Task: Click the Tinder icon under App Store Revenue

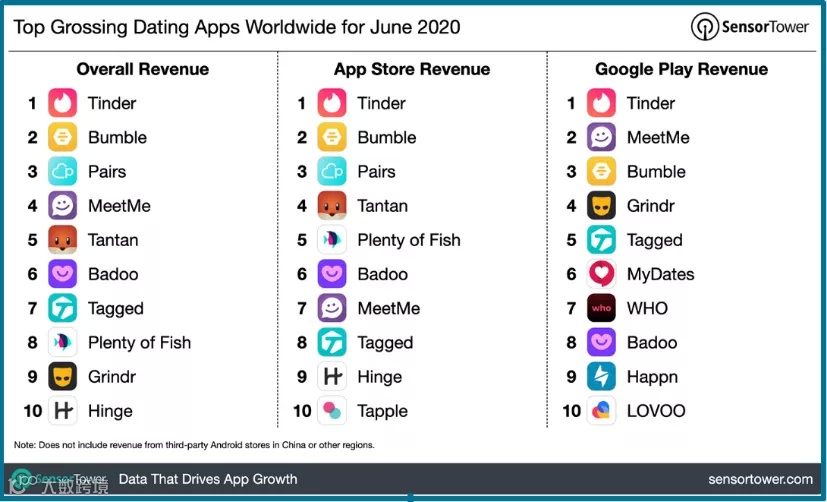Action: point(332,103)
